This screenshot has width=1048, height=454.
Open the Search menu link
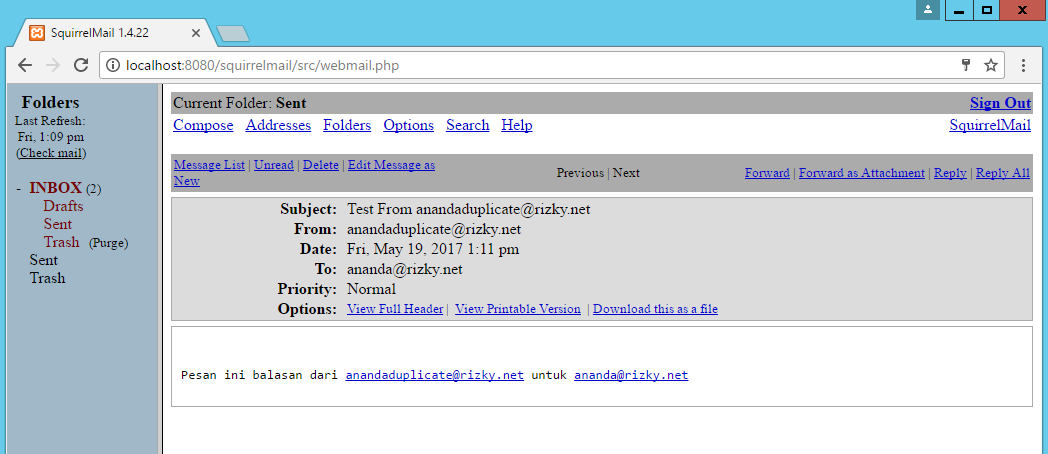(468, 125)
